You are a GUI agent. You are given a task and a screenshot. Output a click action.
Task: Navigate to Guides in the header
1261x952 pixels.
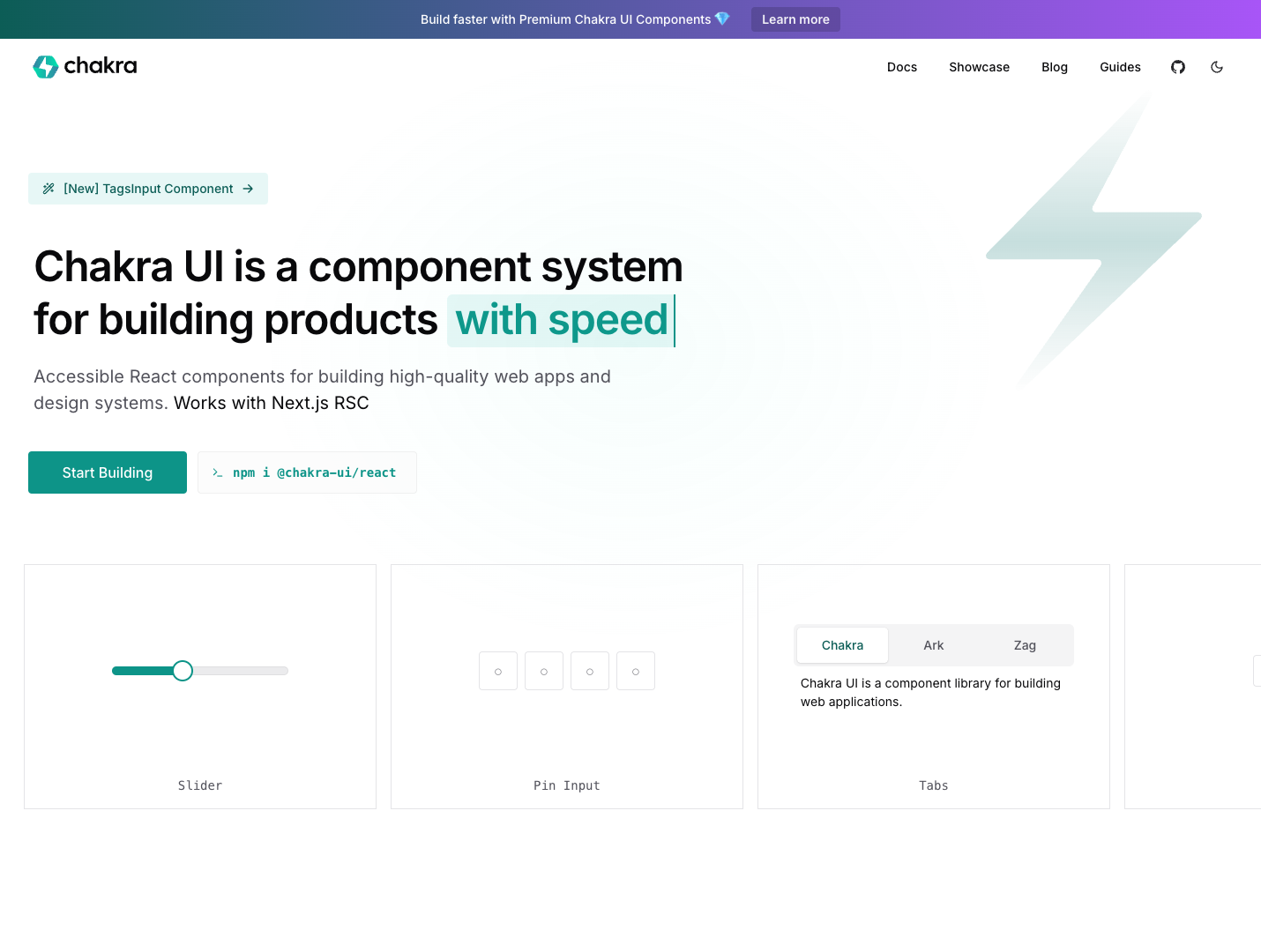point(1120,67)
